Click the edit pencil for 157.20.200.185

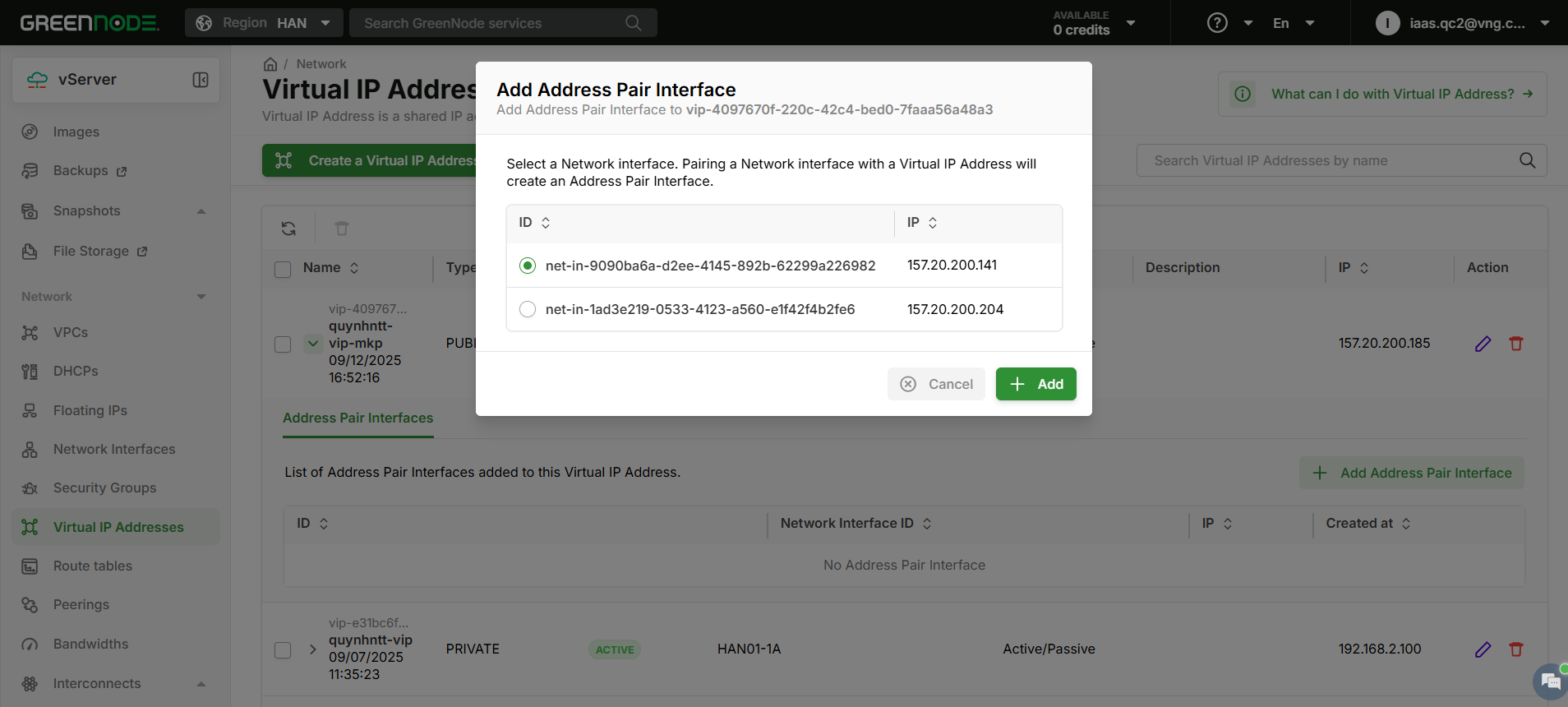(1483, 344)
